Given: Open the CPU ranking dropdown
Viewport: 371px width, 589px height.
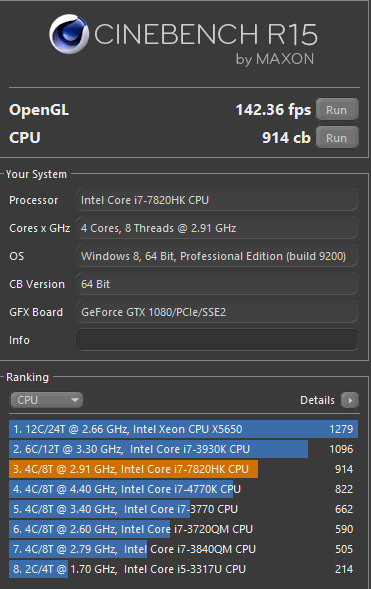Looking at the screenshot, I should click(x=47, y=400).
